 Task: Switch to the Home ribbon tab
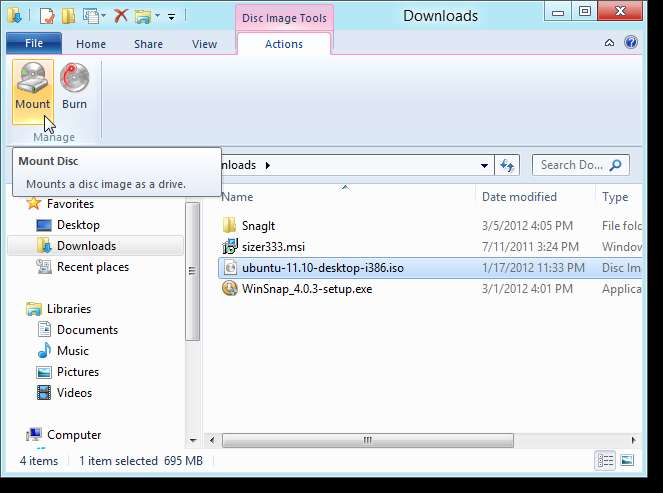91,44
